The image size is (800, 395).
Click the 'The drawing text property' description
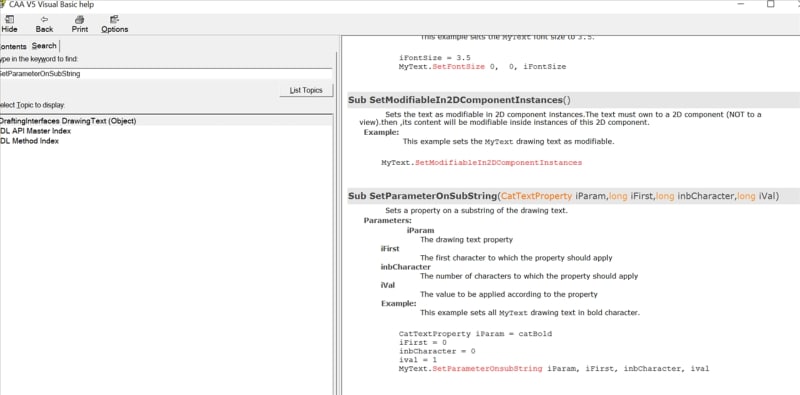tap(466, 239)
